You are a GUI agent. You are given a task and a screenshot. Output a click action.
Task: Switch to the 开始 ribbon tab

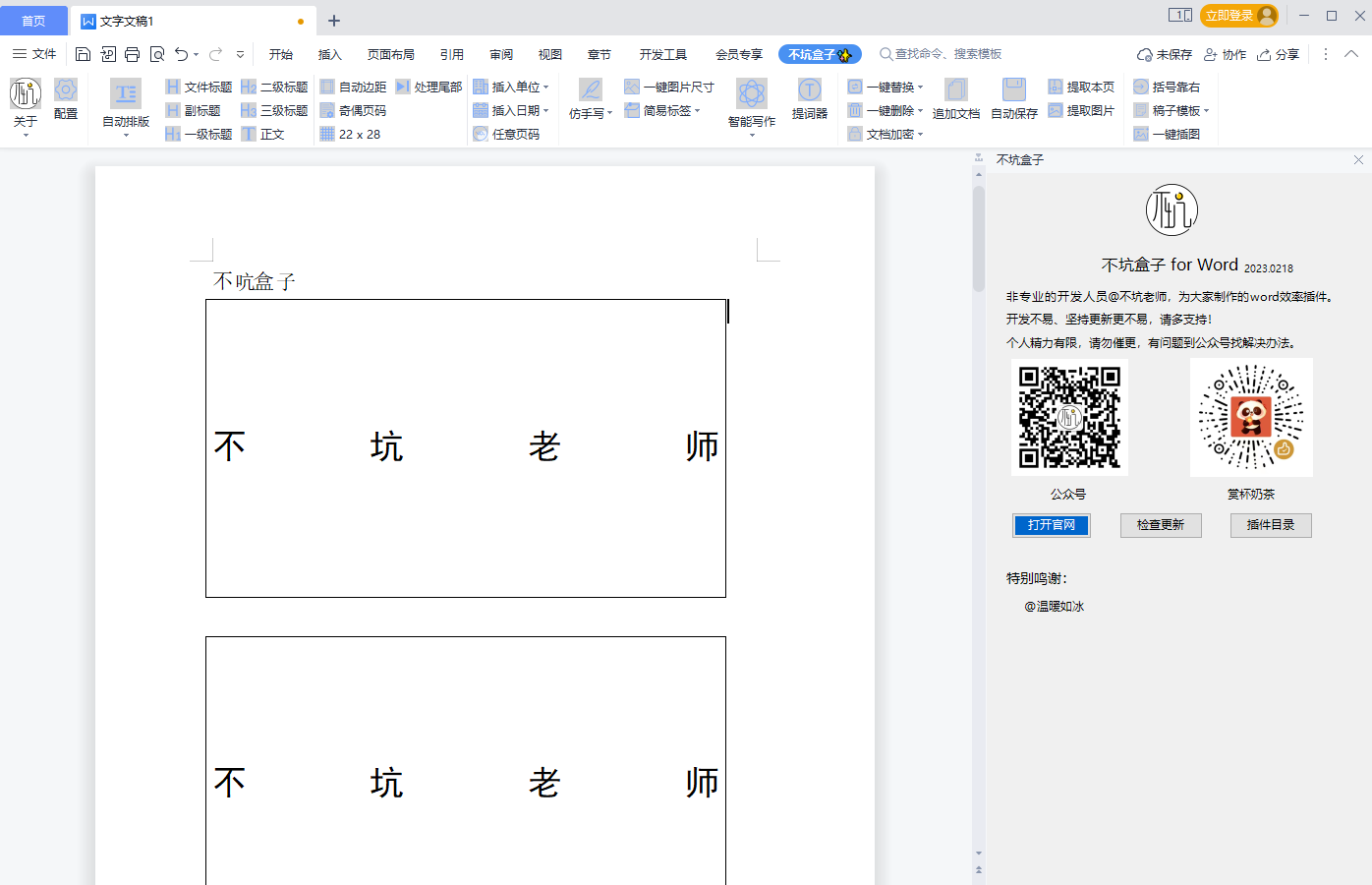coord(281,54)
